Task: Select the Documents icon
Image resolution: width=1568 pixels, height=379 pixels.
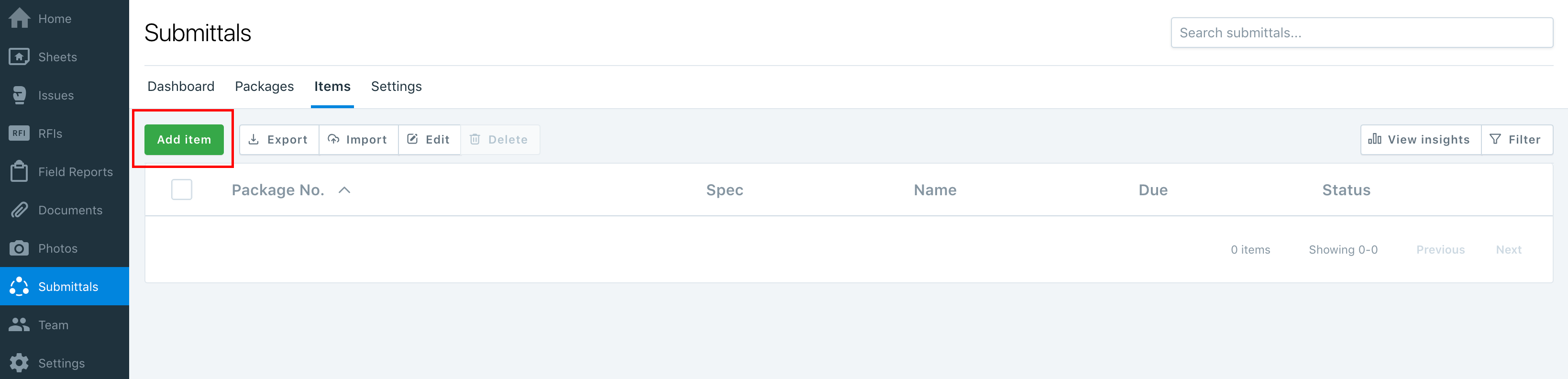Action: click(x=20, y=210)
